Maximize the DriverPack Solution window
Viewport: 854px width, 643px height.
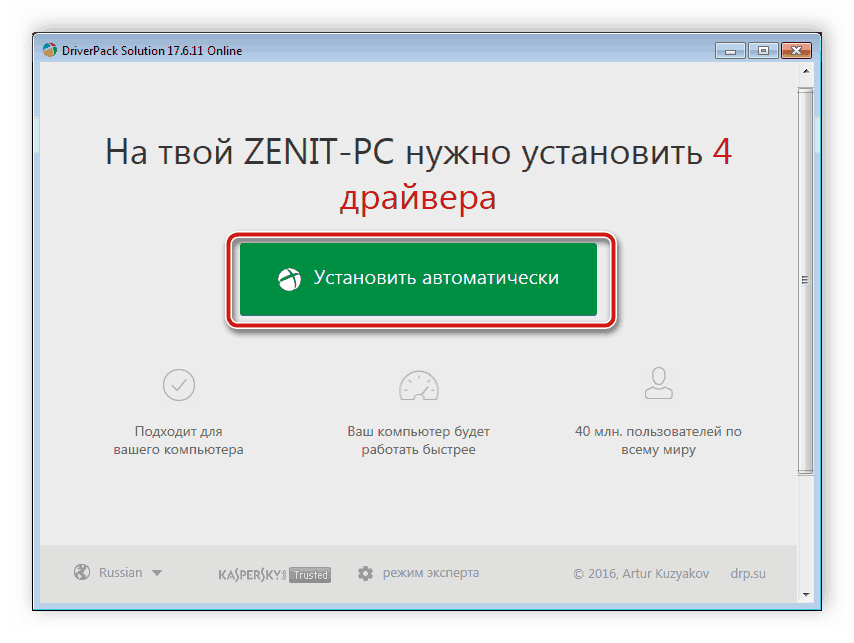pos(763,51)
